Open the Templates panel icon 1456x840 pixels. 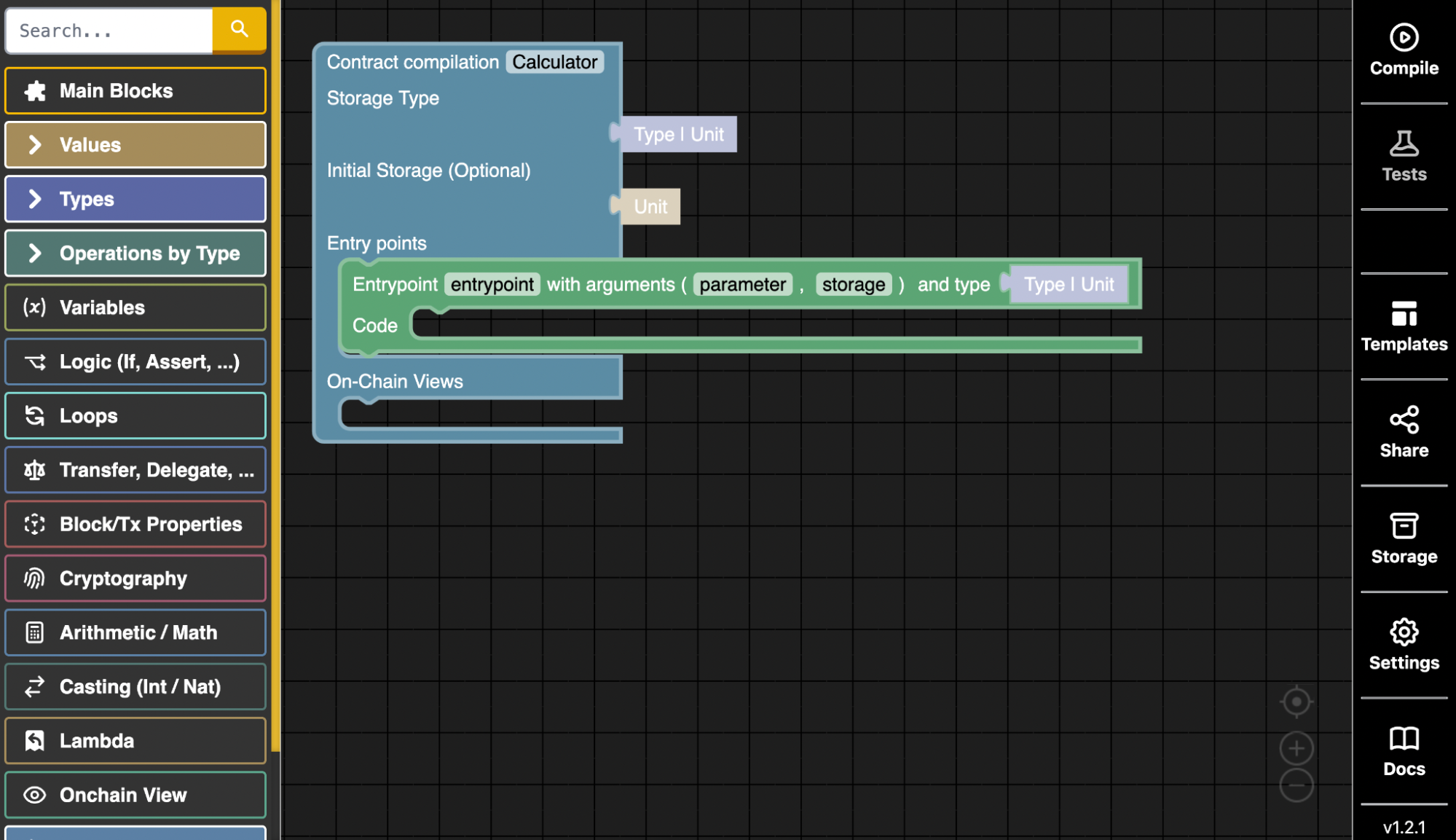(x=1403, y=314)
